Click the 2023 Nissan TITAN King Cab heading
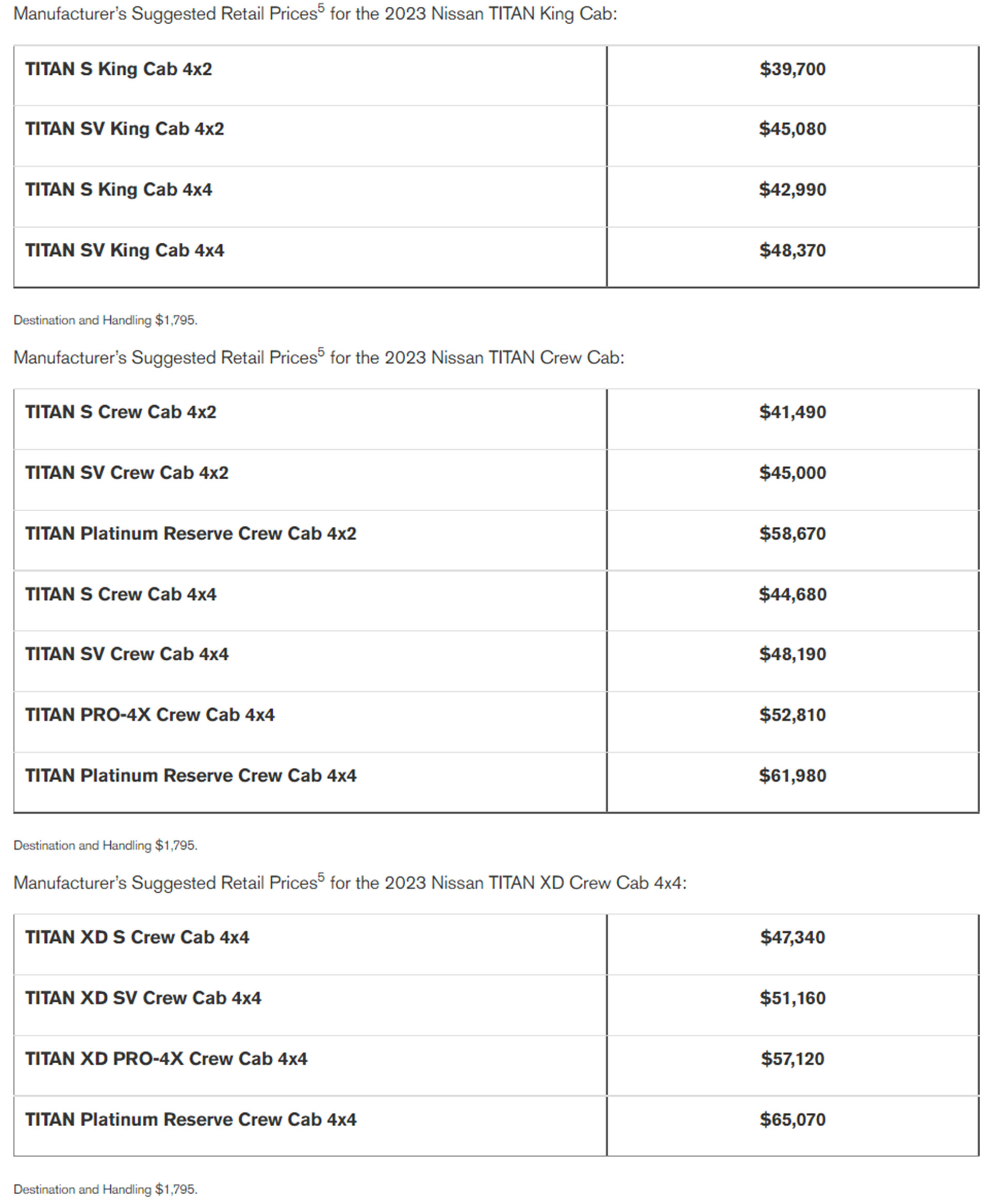The height and width of the screenshot is (1204, 990). tap(315, 14)
